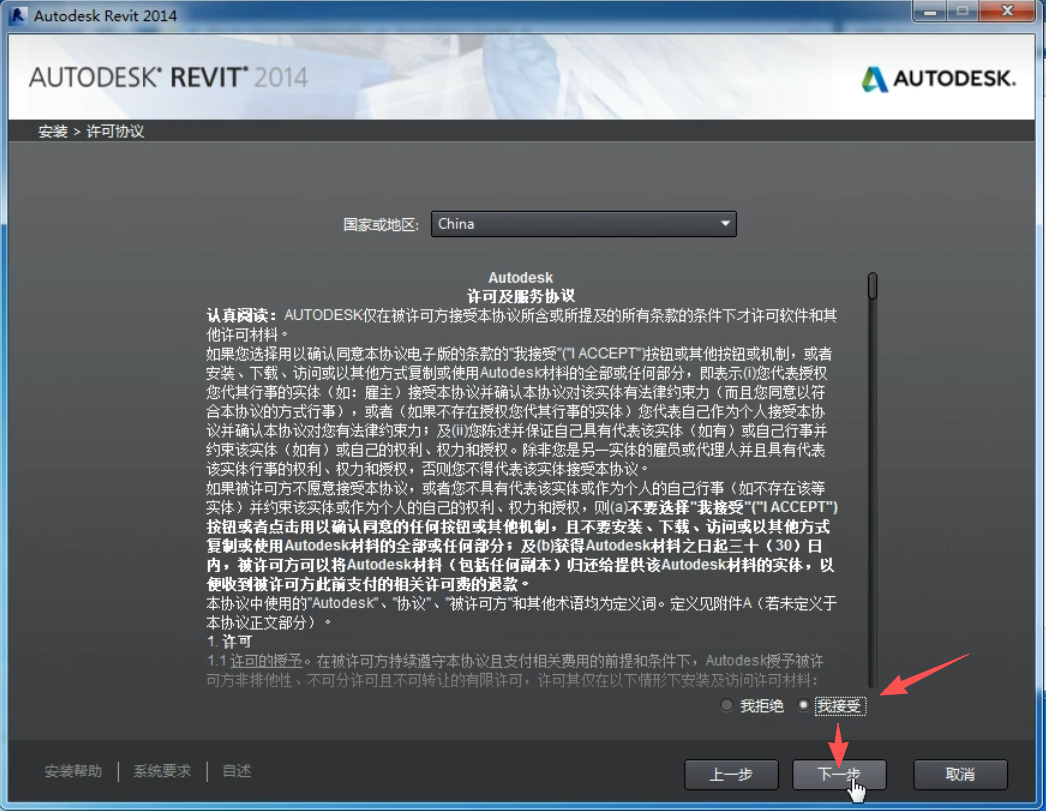1046x811 pixels.
Task: Click the 安装 breadcrumb item
Action: point(52,130)
